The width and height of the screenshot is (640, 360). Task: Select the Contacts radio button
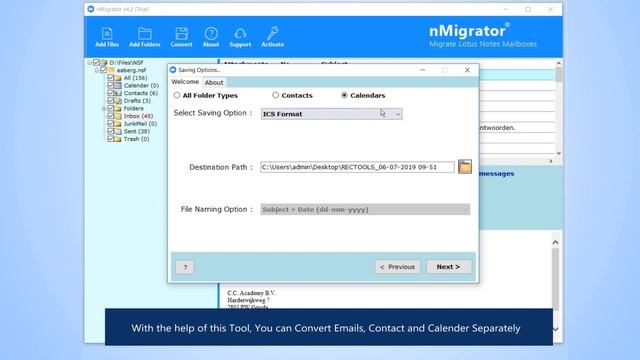pyautogui.click(x=276, y=95)
